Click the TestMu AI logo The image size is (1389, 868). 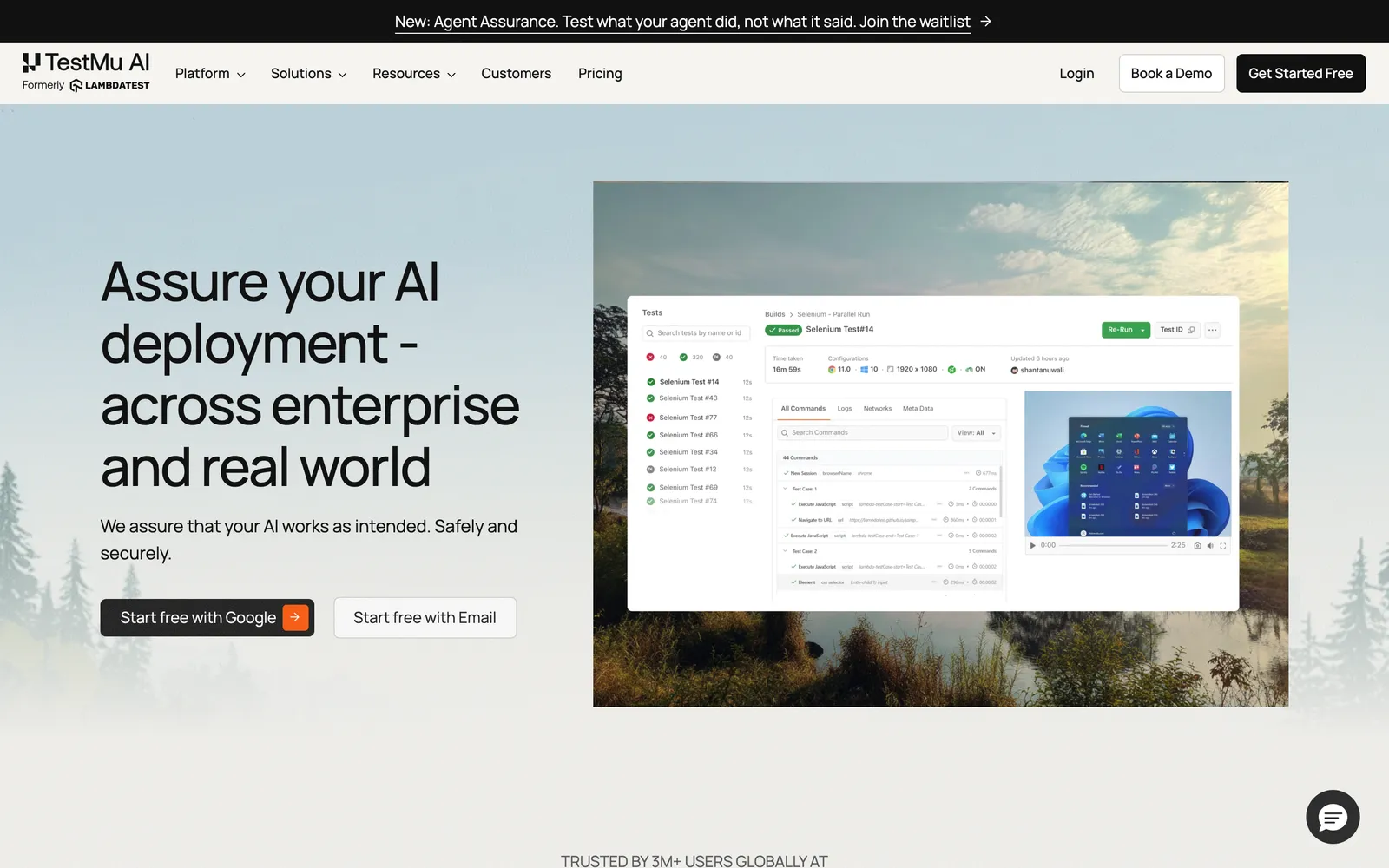pos(86,72)
